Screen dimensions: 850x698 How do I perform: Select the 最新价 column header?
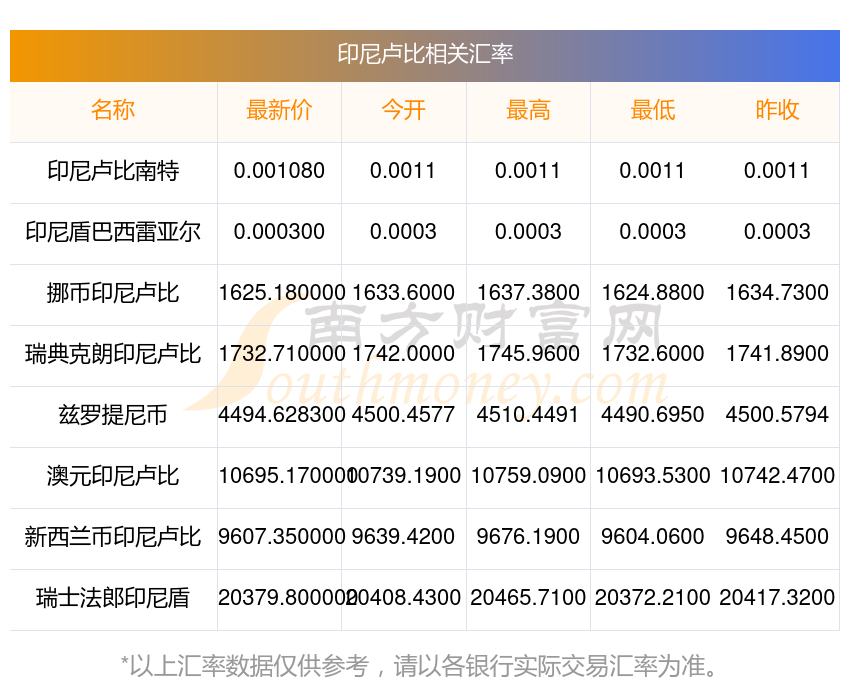(x=279, y=110)
